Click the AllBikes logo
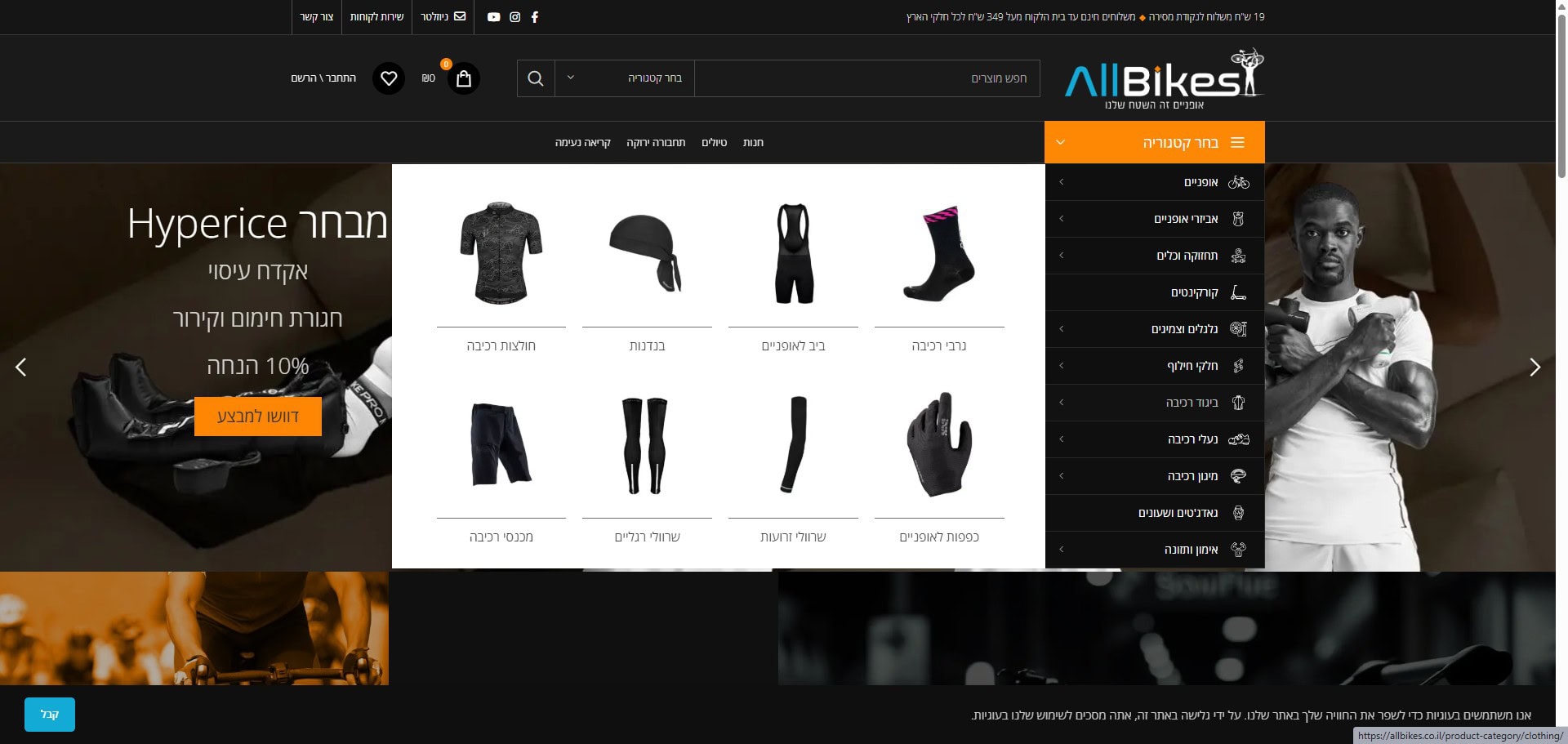Screen dimensions: 1568x744 click(x=1164, y=78)
